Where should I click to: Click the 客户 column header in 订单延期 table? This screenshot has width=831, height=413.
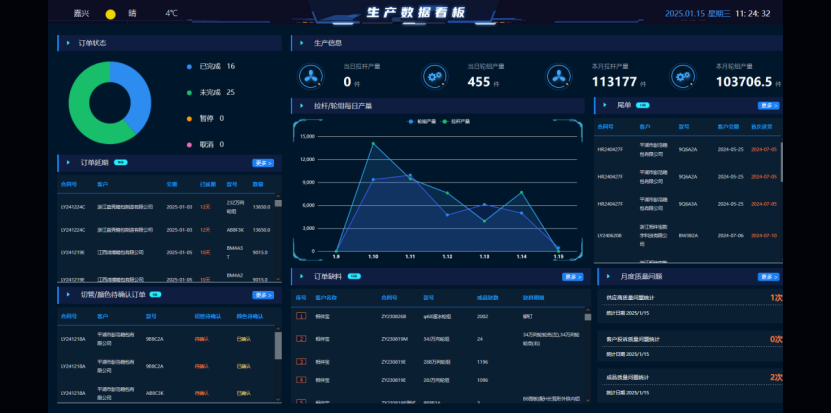coord(102,184)
